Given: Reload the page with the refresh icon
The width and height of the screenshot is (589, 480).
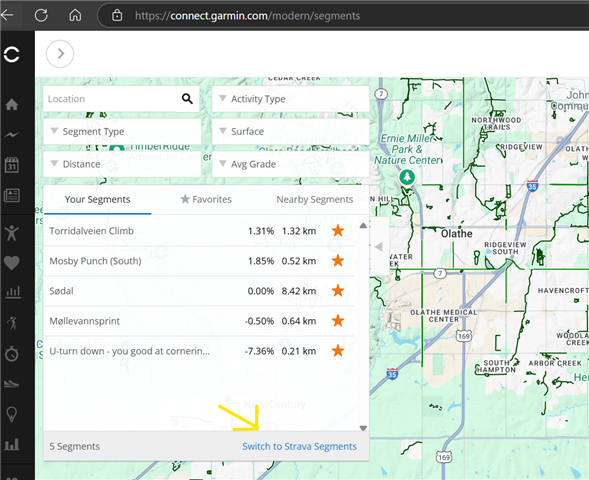Looking at the screenshot, I should [41, 15].
